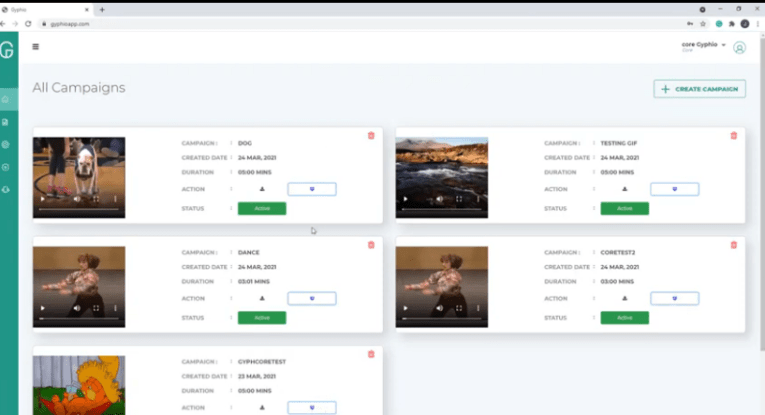
Task: Play the DOG campaign video
Action: pyautogui.click(x=43, y=199)
